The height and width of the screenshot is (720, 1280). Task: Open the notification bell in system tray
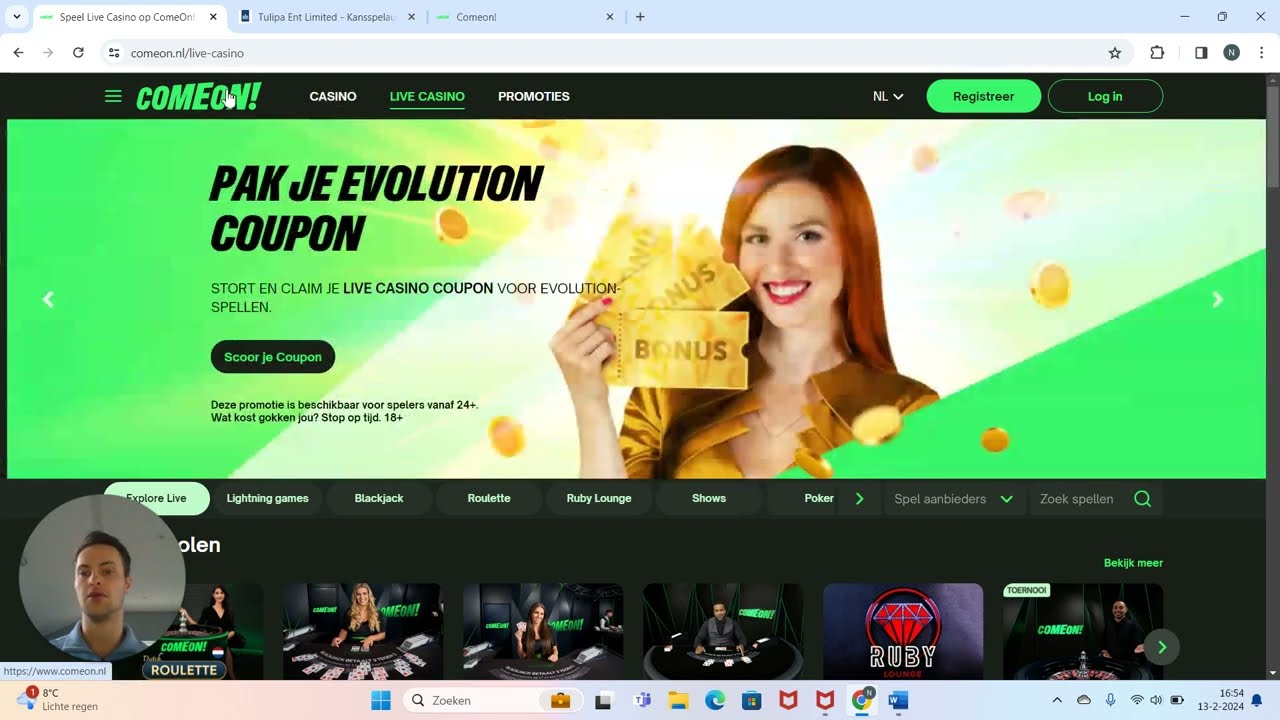(x=1257, y=700)
